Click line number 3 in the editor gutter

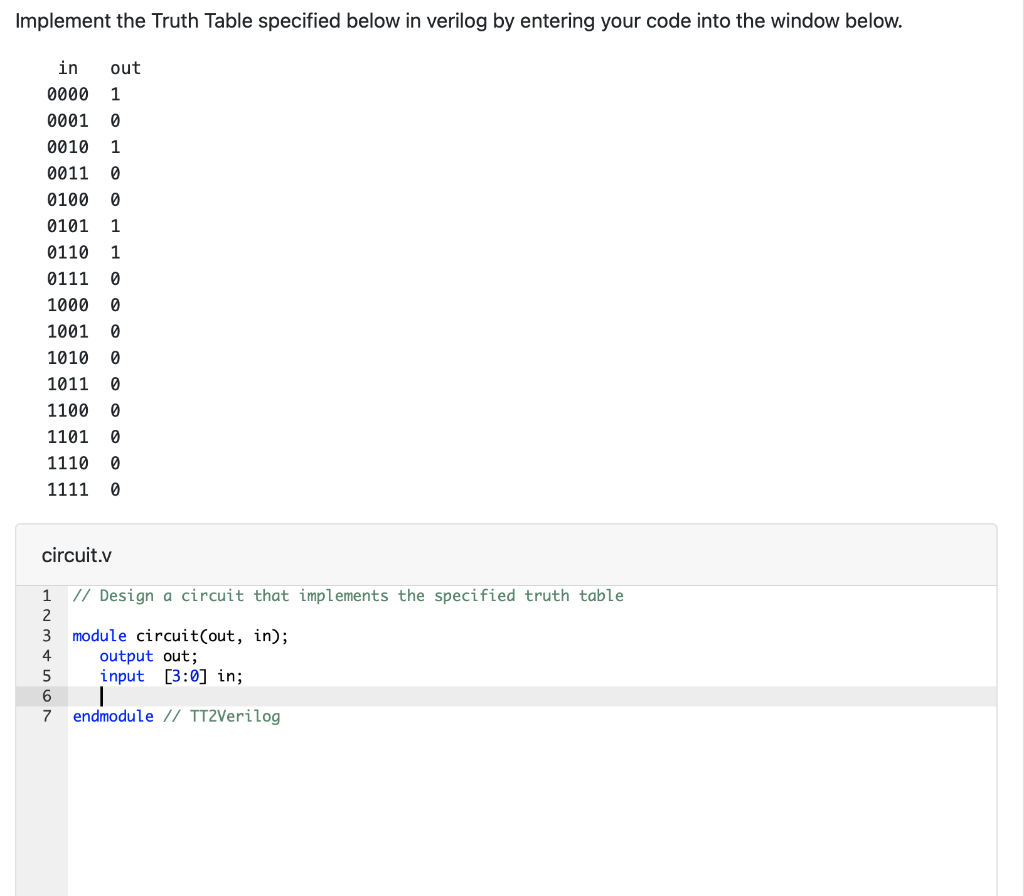pos(46,636)
